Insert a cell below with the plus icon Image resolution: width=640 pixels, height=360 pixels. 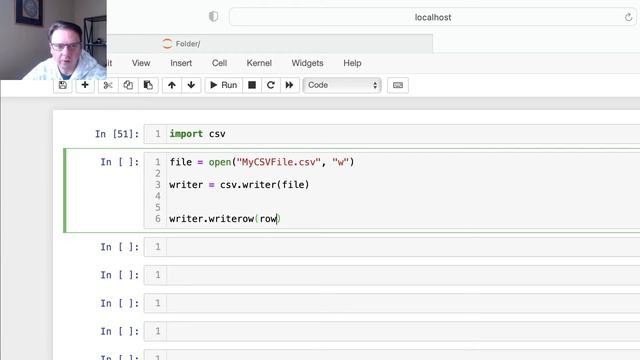(x=85, y=85)
